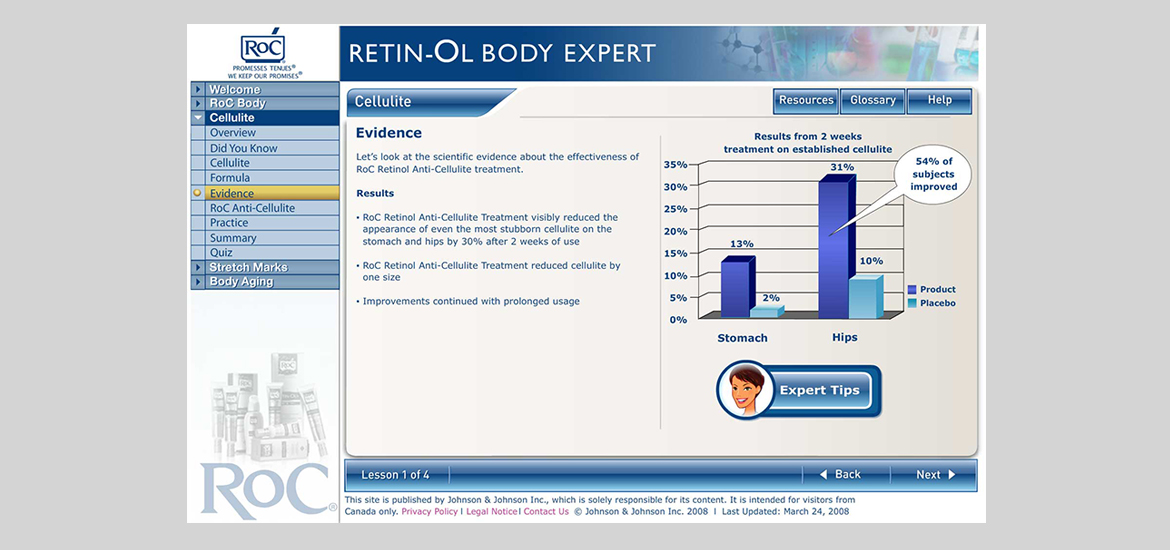Click the Next arrow icon
Image resolution: width=1170 pixels, height=550 pixels.
952,475
